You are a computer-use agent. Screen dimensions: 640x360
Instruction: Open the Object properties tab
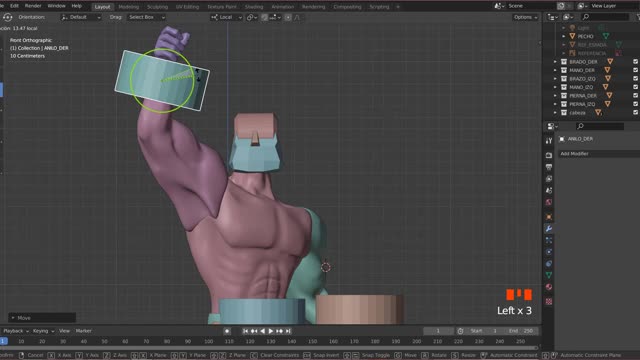(x=549, y=217)
